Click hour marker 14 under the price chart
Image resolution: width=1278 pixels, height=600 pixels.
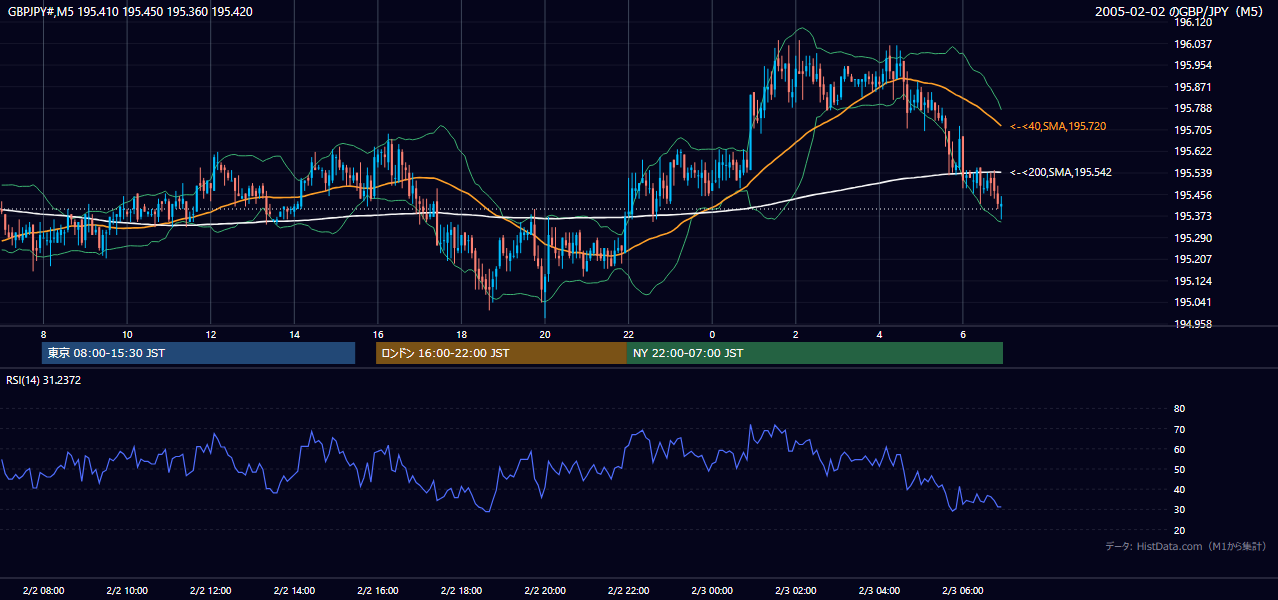[294, 334]
